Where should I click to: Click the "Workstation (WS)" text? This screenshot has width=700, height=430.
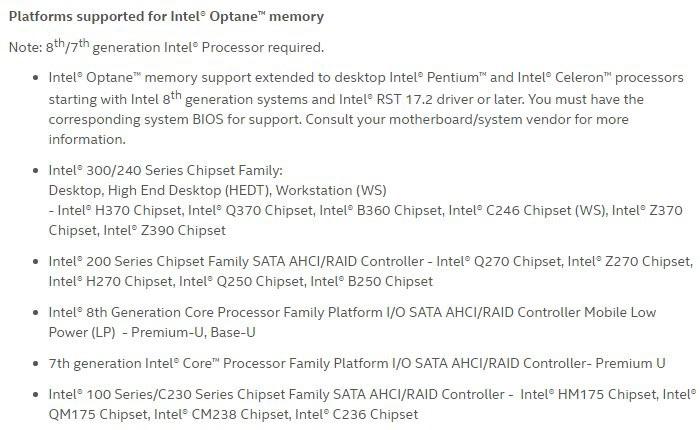coord(331,190)
